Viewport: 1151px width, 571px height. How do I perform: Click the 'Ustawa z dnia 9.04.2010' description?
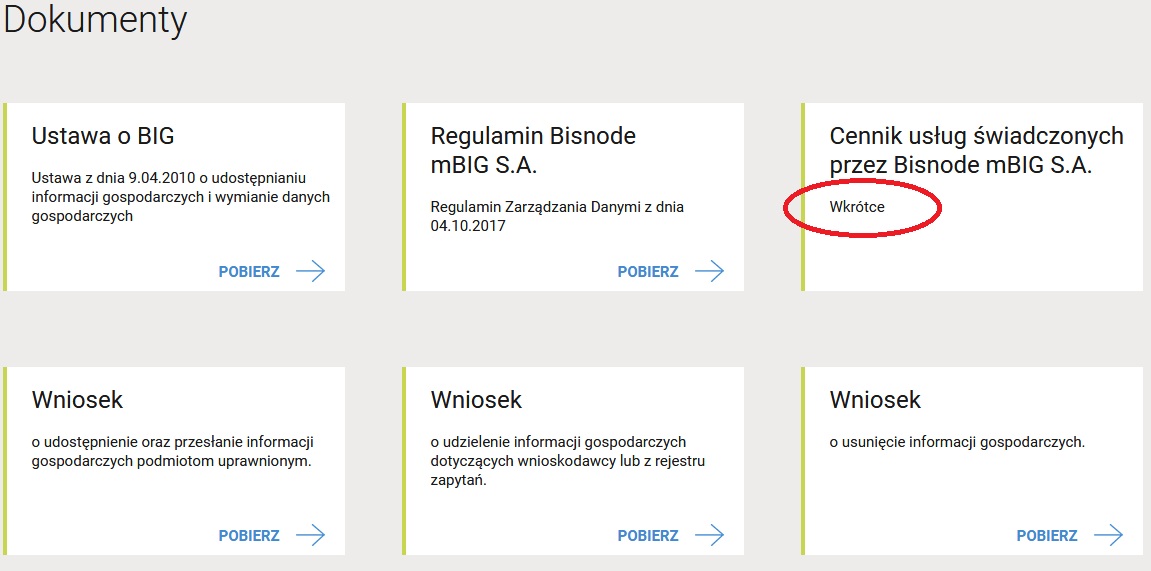(x=180, y=197)
